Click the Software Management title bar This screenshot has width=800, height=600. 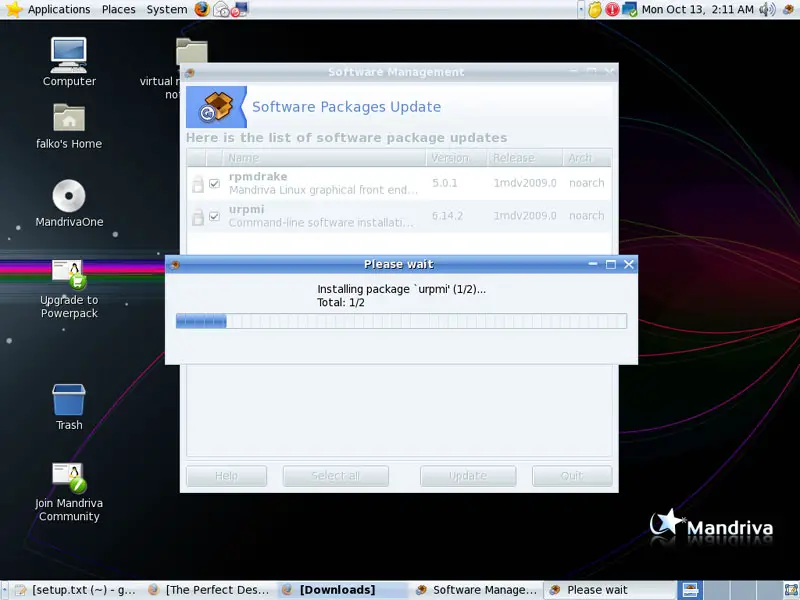coord(397,72)
